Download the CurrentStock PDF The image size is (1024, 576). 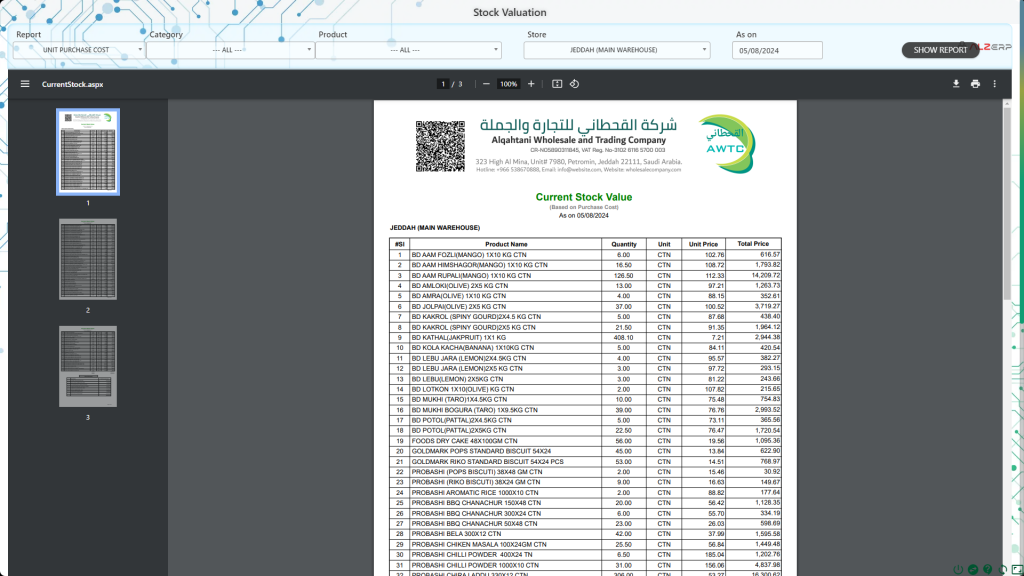coord(955,84)
